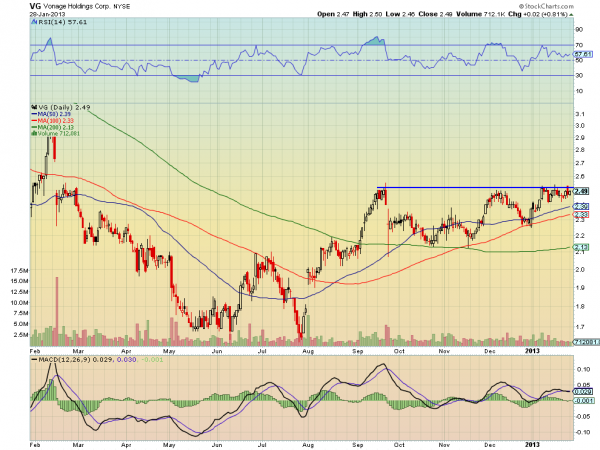Click the tallest February volume spike bar
The height and width of the screenshot is (450, 600).
pos(57,311)
